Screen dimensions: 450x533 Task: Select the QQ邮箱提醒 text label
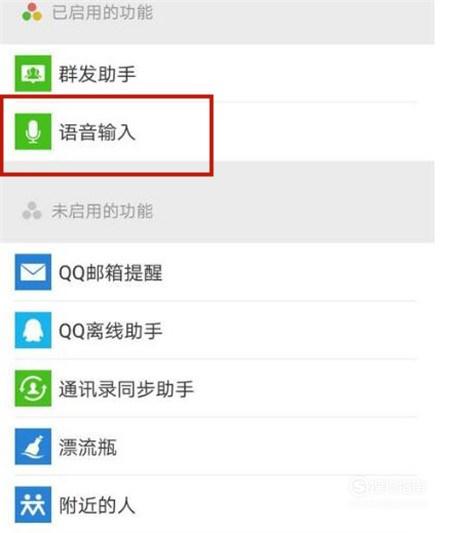click(110, 273)
